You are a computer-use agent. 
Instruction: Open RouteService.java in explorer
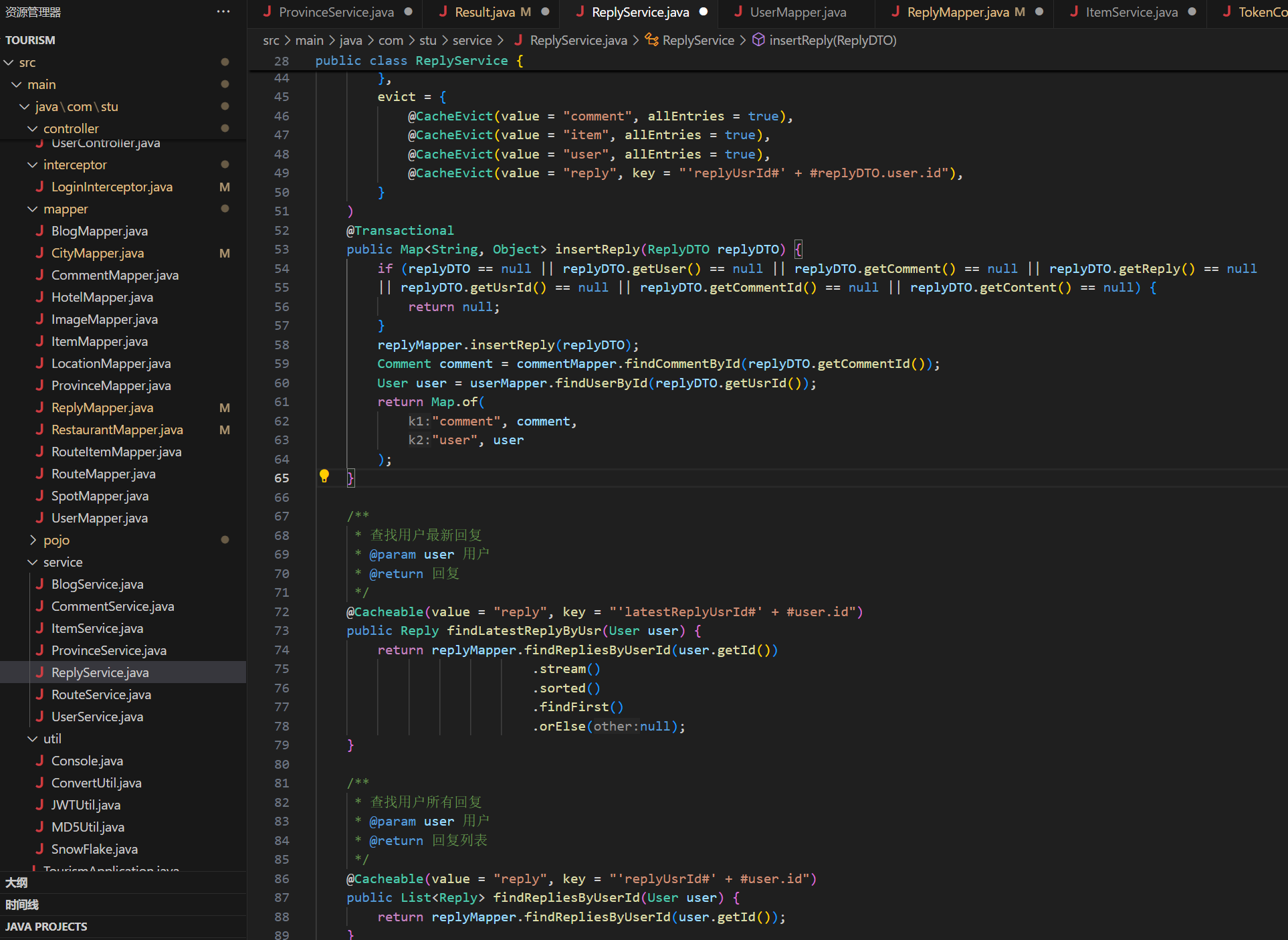pyautogui.click(x=101, y=694)
